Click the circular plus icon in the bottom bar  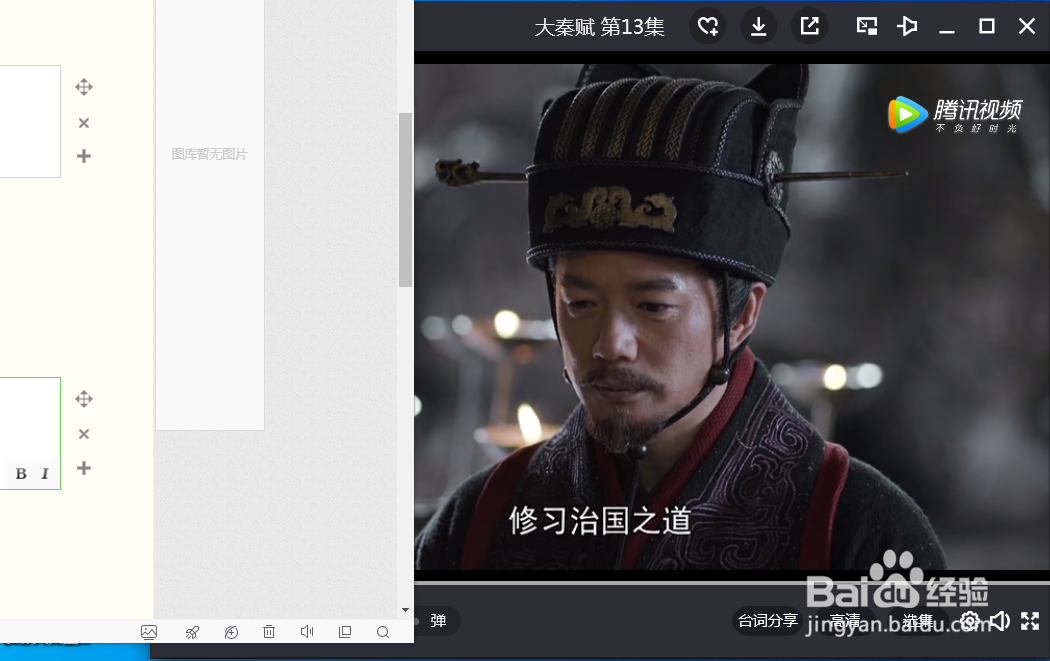coord(231,632)
